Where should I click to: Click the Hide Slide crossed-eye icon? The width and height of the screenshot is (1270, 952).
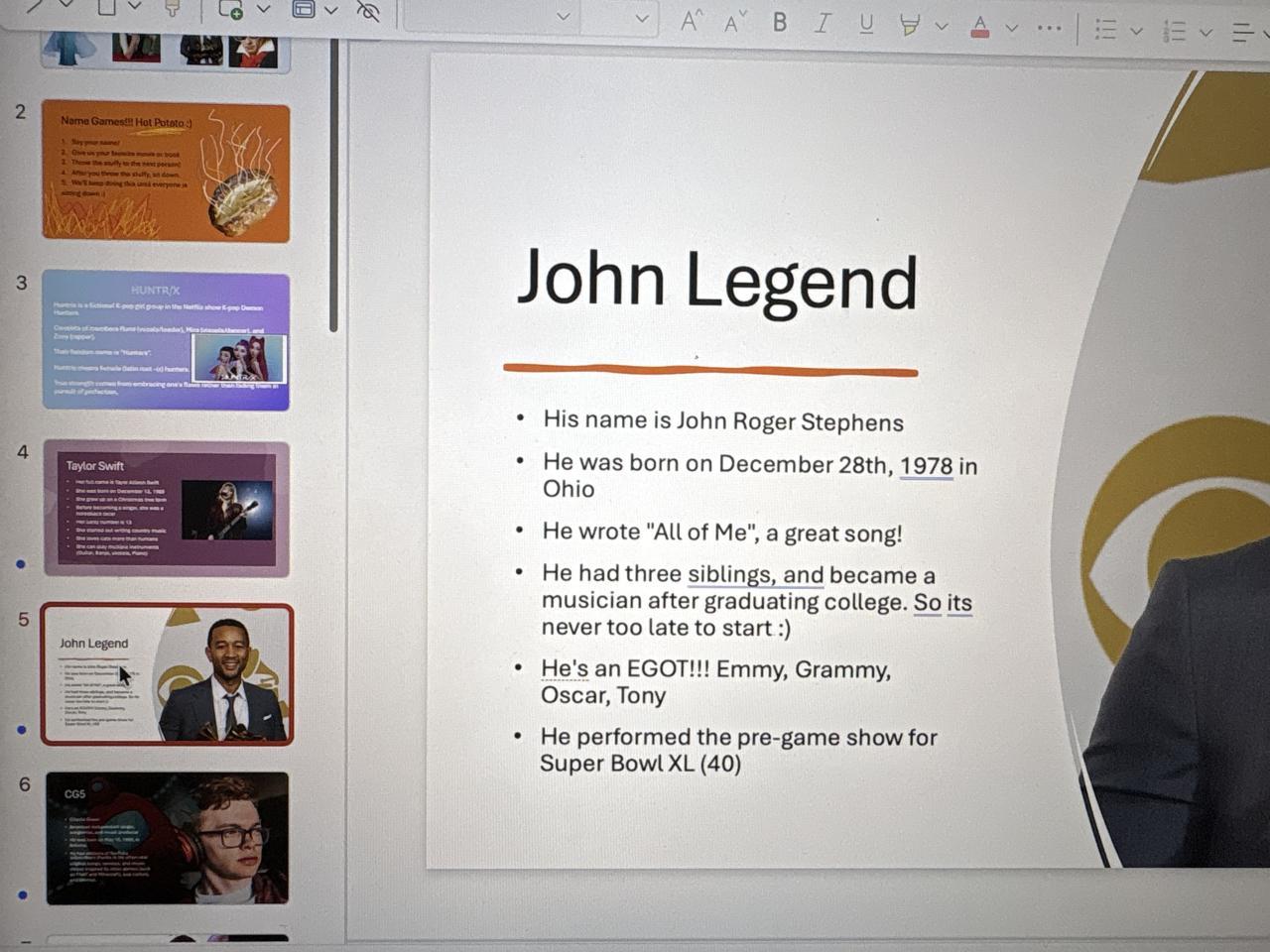pyautogui.click(x=368, y=11)
